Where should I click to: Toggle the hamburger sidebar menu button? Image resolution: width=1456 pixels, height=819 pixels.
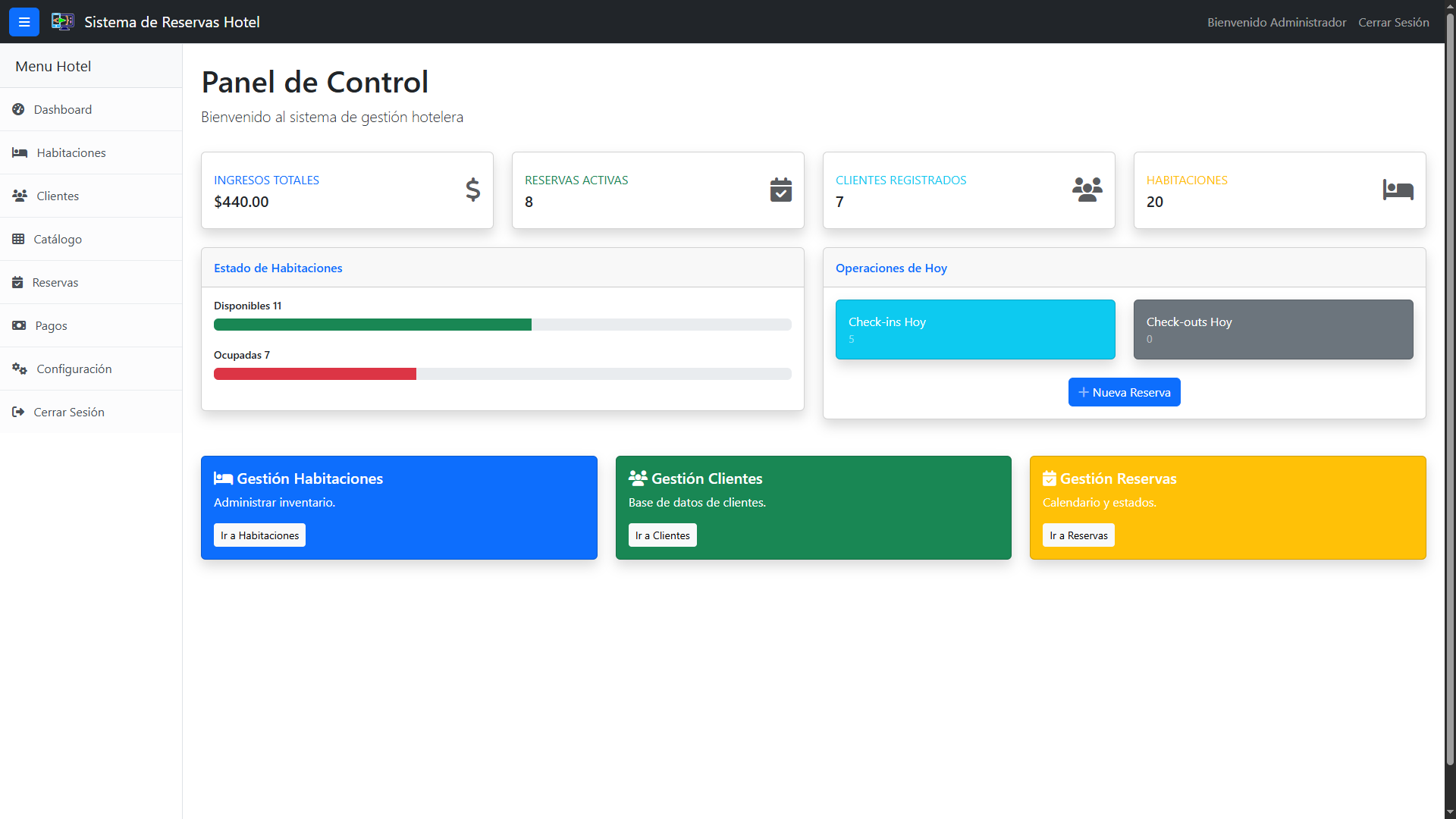24,22
